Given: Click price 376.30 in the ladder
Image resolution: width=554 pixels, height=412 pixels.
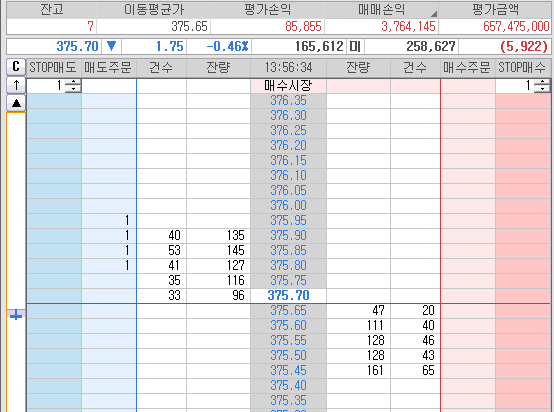Looking at the screenshot, I should click(x=288, y=116).
